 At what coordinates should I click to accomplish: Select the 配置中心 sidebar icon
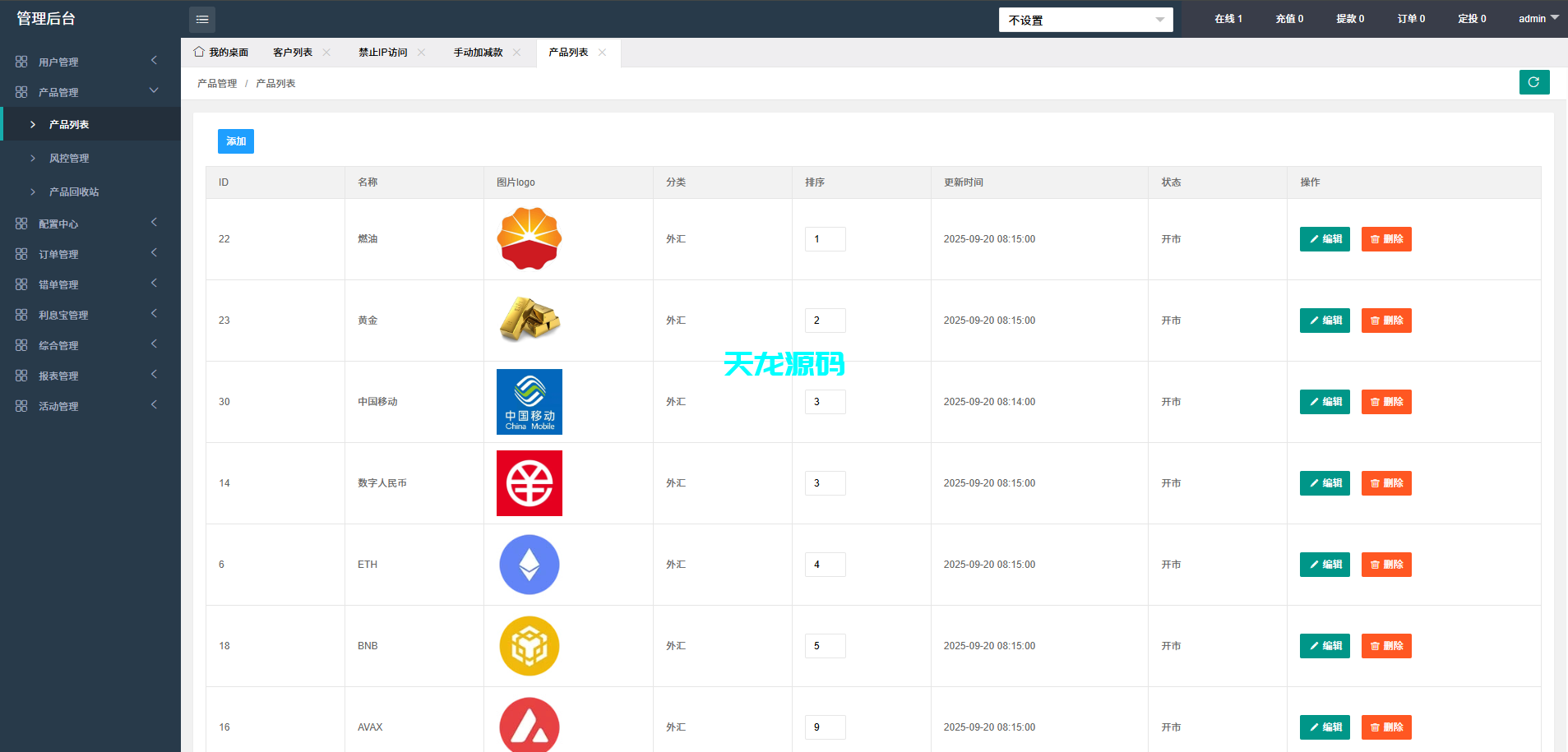point(21,223)
